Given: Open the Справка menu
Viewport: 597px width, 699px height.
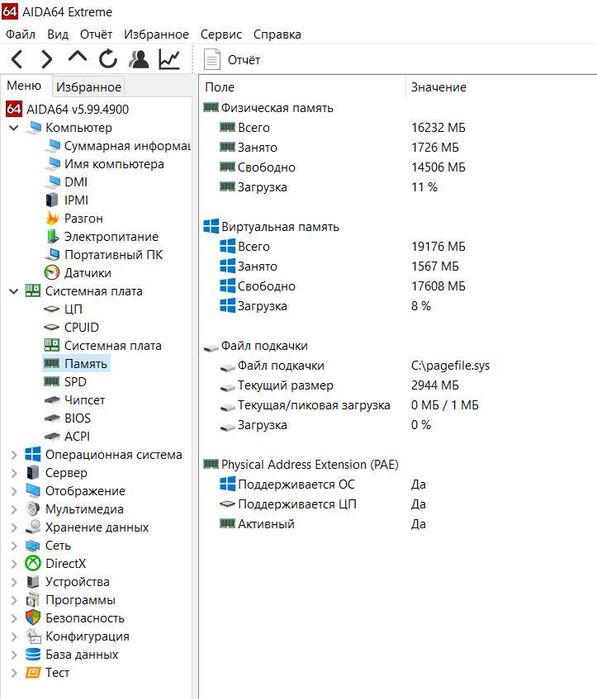Looking at the screenshot, I should point(277,34).
